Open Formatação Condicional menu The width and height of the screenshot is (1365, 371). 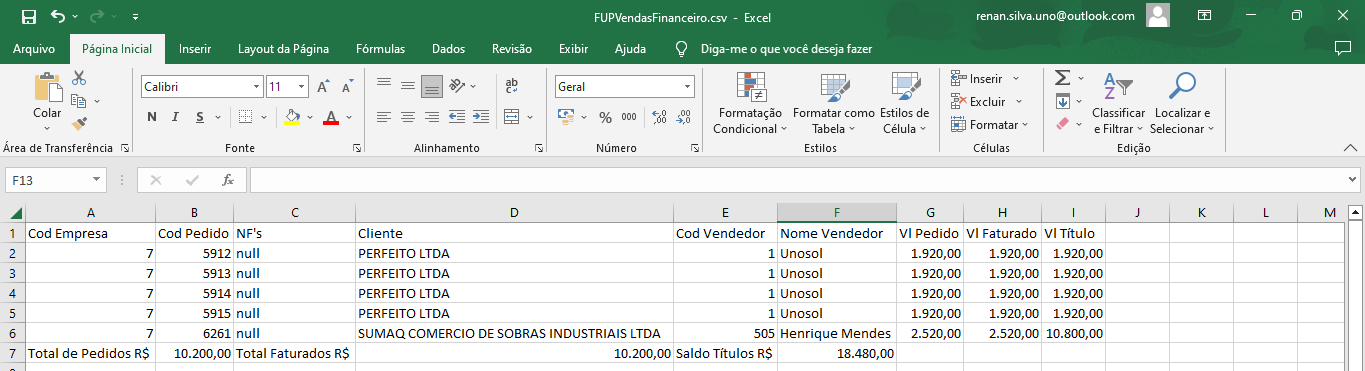coord(750,103)
